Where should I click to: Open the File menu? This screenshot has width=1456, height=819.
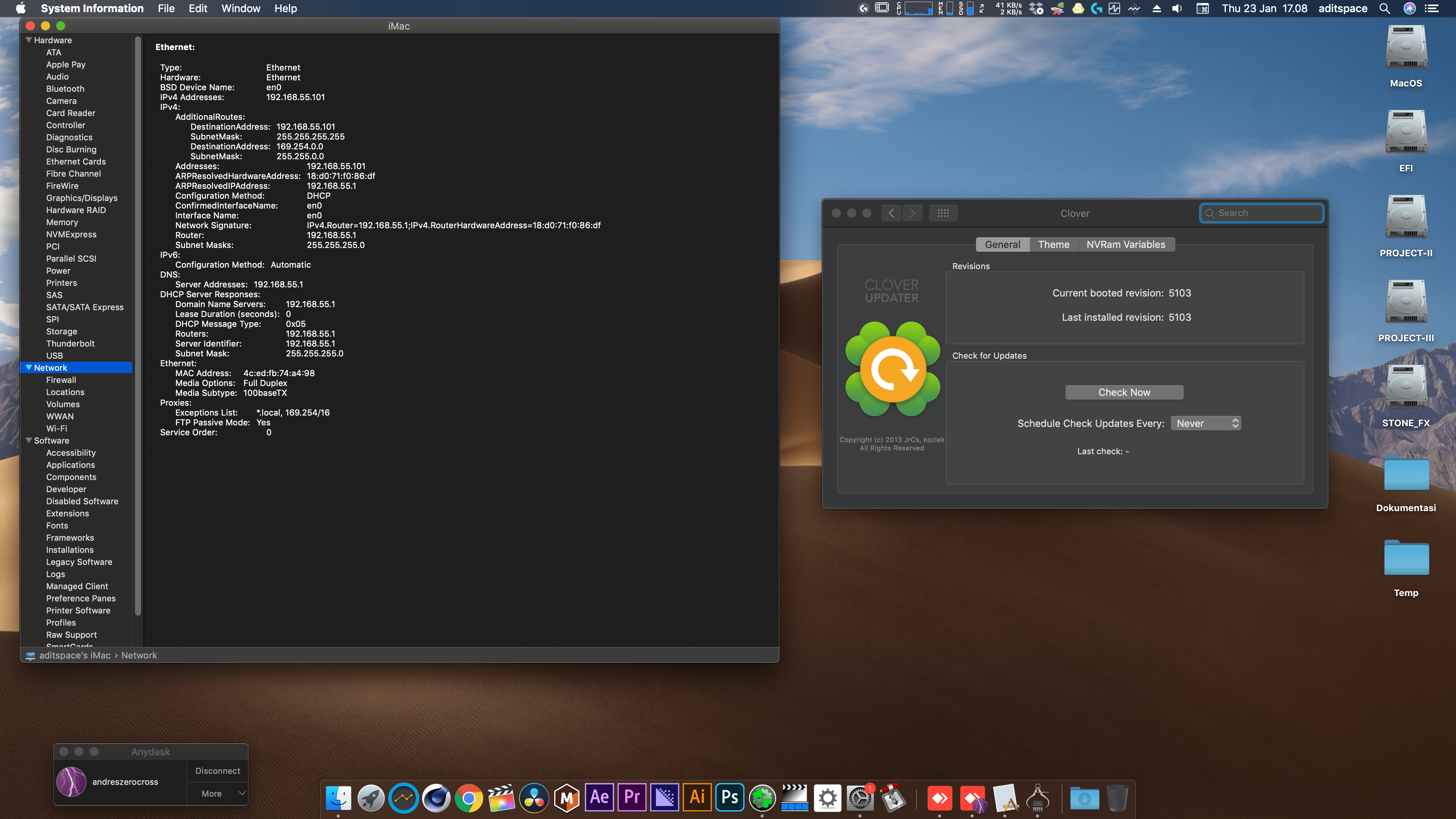(x=166, y=8)
